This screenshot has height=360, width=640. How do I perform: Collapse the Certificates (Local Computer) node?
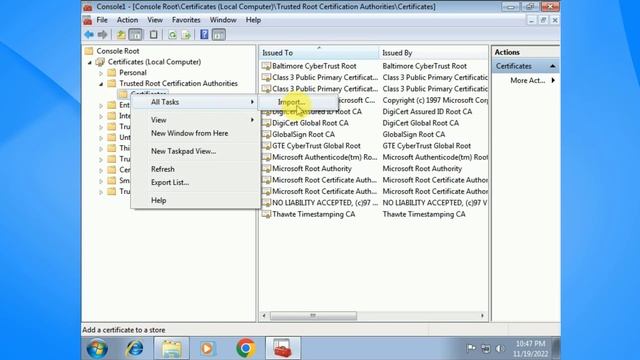(x=90, y=62)
